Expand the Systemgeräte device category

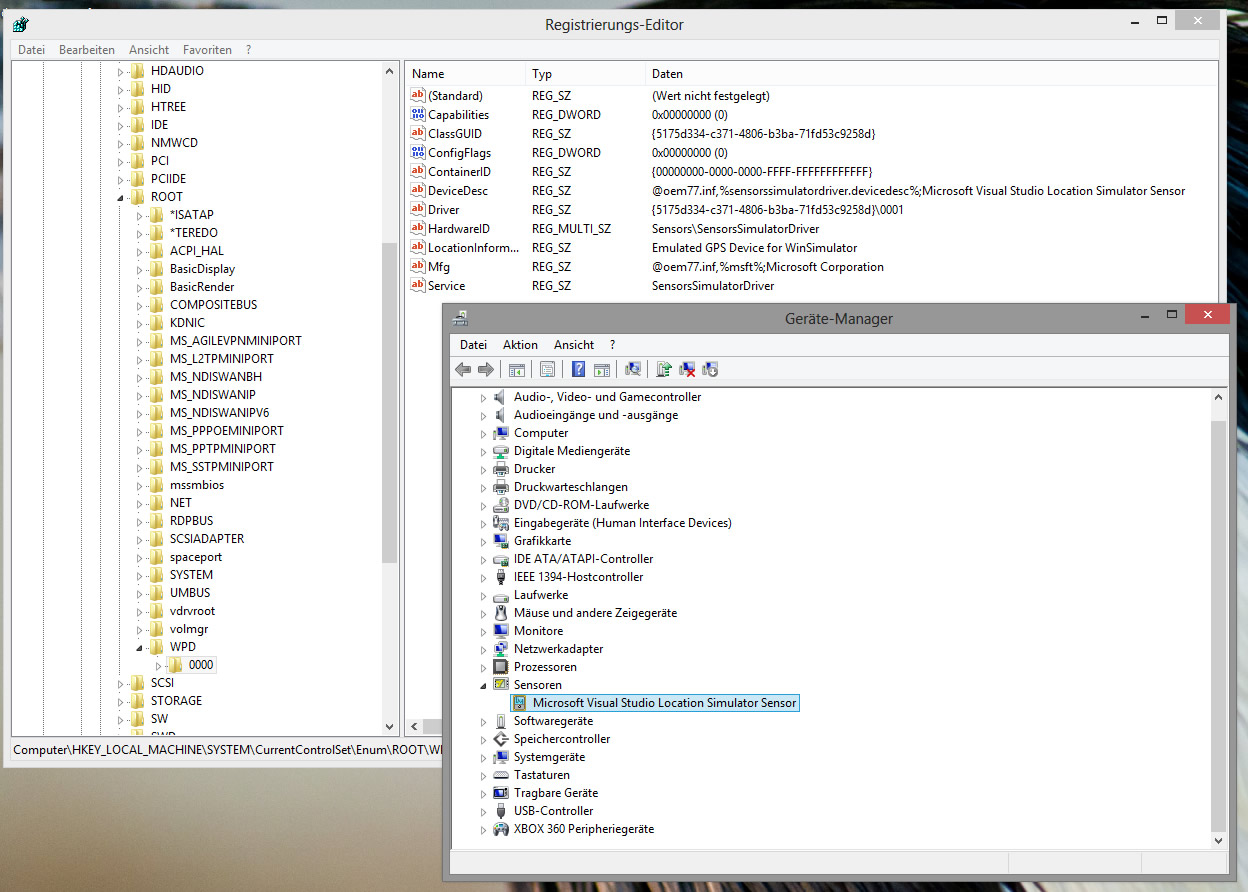pos(483,757)
